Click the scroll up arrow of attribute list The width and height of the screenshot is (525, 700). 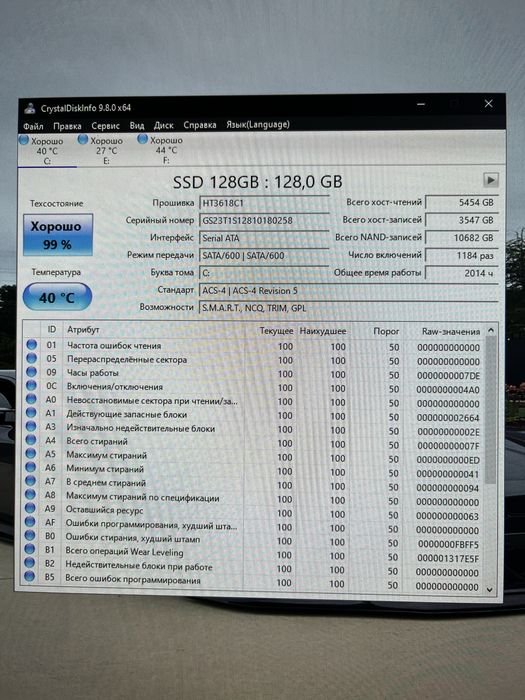click(x=491, y=330)
